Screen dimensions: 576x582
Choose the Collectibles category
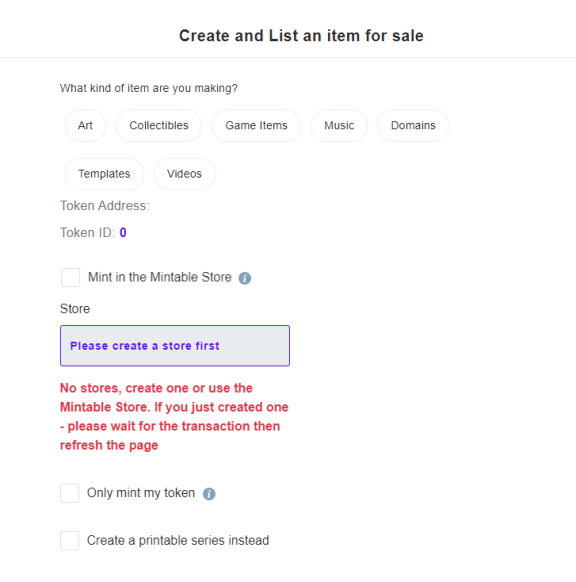(x=159, y=125)
